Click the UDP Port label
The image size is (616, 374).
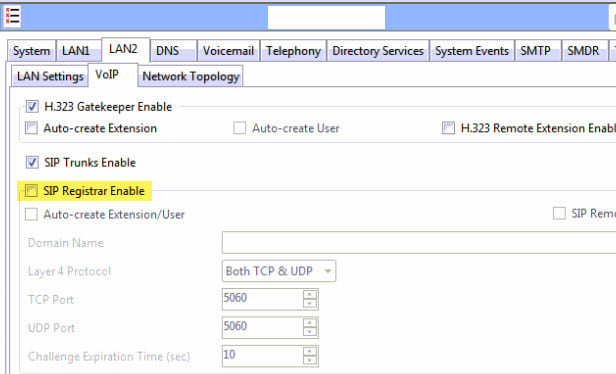pos(51,328)
